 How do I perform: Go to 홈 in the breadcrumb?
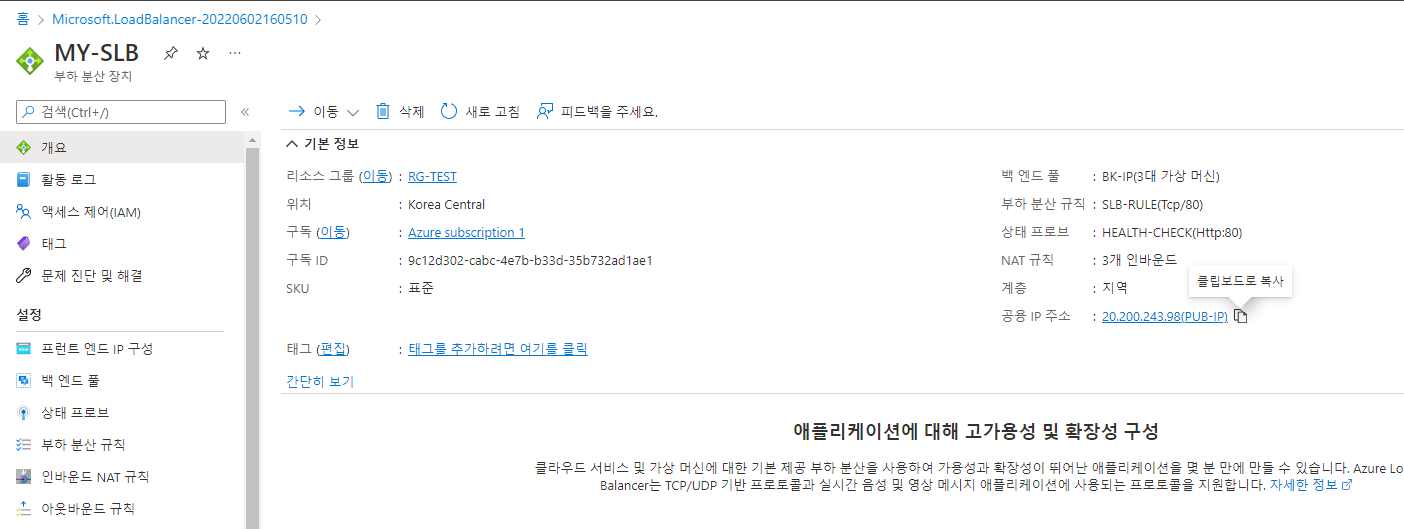click(x=22, y=19)
